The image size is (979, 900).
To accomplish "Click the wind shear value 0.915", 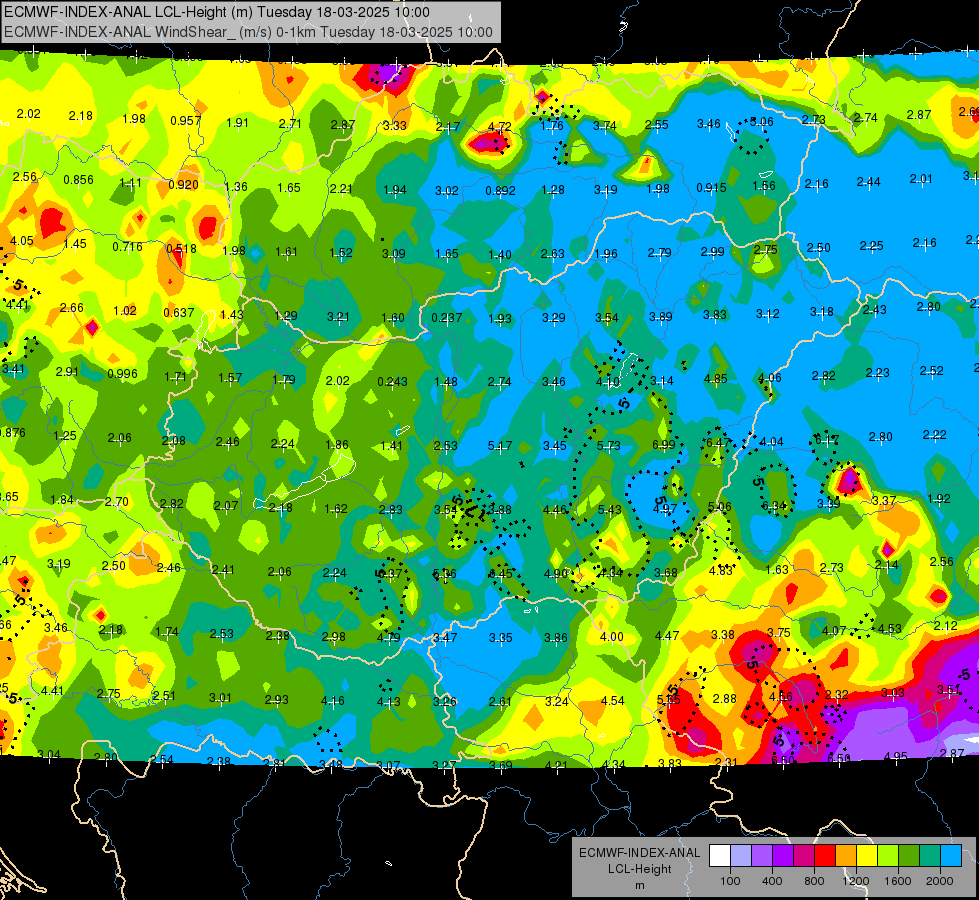I will tap(712, 188).
